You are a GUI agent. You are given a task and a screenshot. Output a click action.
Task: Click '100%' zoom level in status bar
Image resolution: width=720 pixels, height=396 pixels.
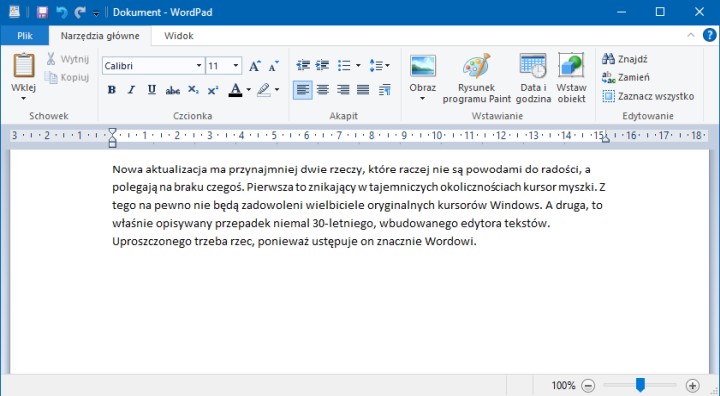(x=563, y=385)
